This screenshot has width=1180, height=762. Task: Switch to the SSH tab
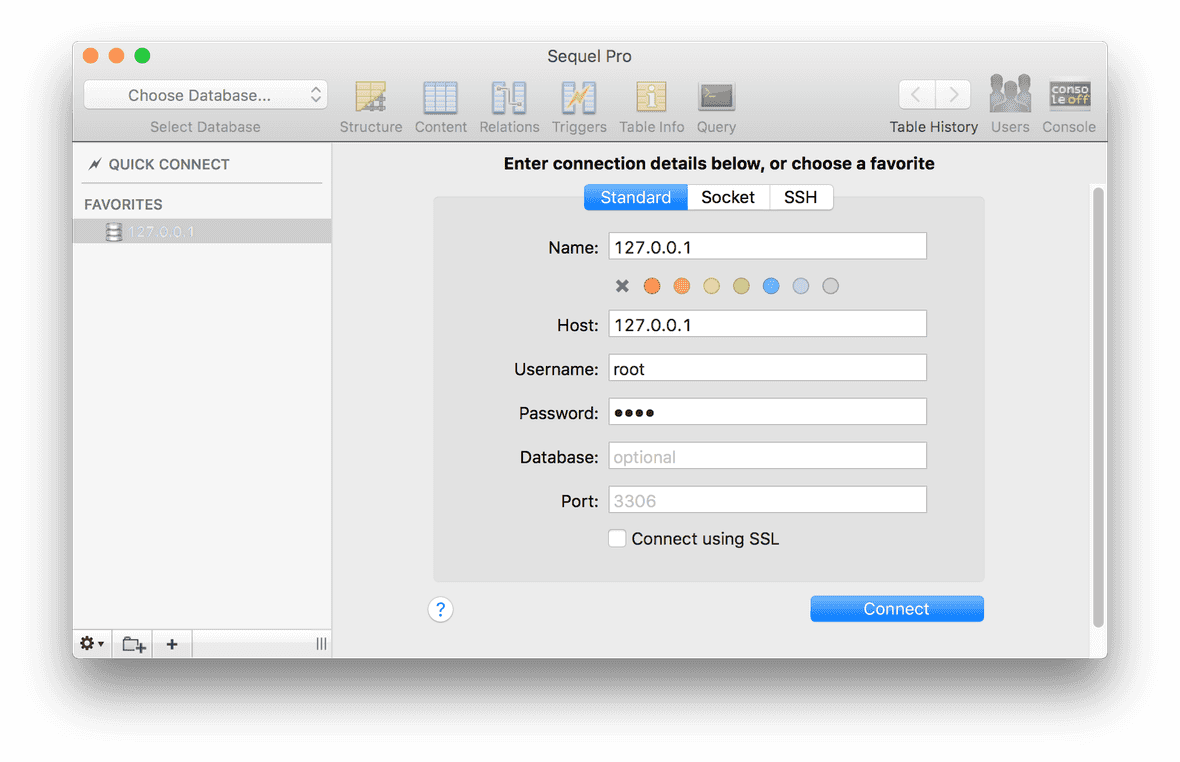click(x=800, y=197)
